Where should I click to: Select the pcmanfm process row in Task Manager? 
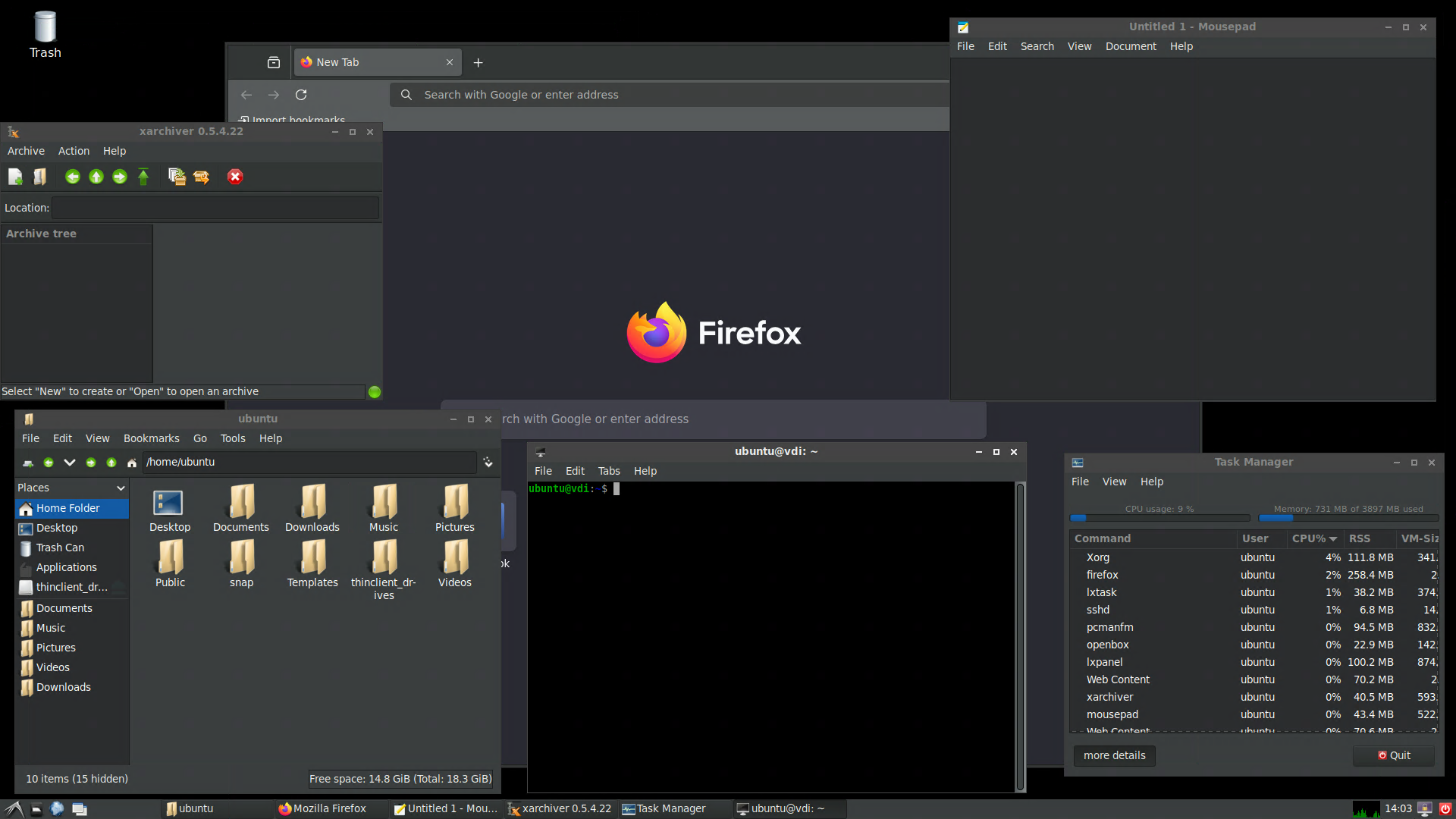tap(1254, 627)
